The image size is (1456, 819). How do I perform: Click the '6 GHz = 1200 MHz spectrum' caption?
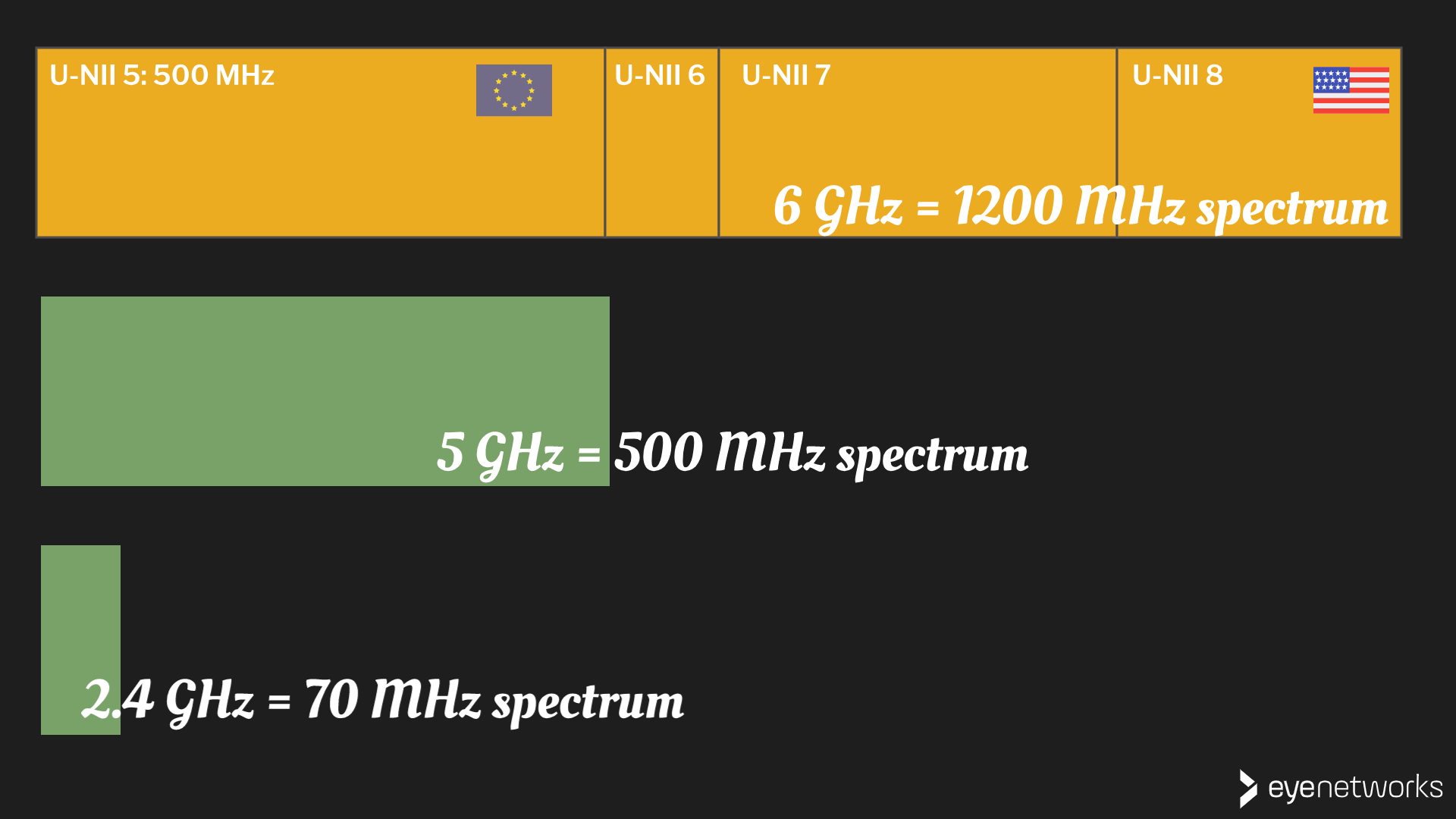[x=1081, y=206]
